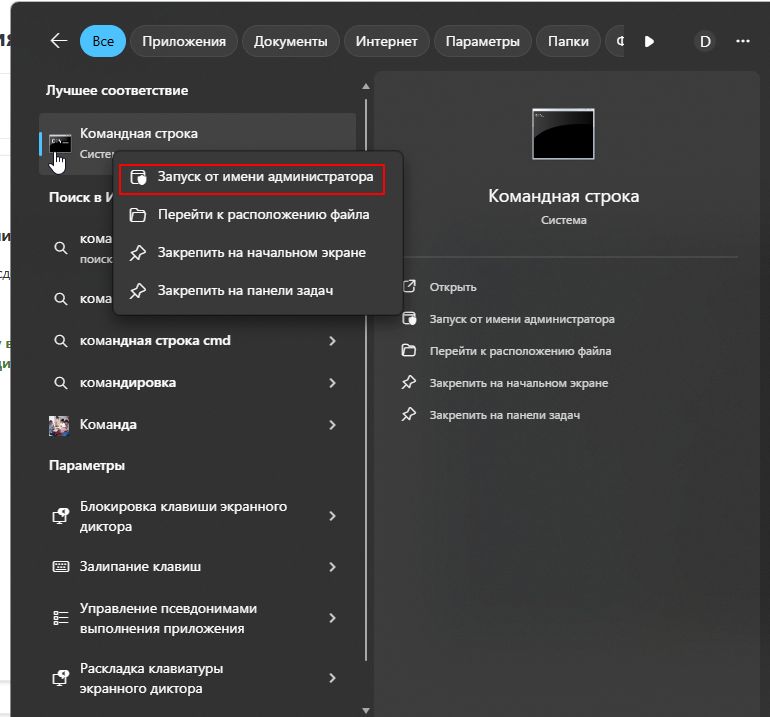Open the D user account avatar
This screenshot has height=717, width=770.
705,42
